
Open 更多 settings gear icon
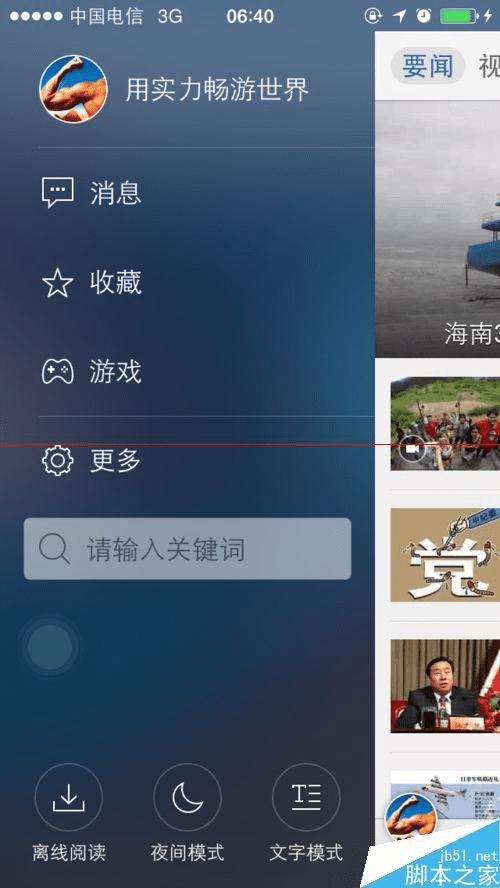pyautogui.click(x=57, y=461)
